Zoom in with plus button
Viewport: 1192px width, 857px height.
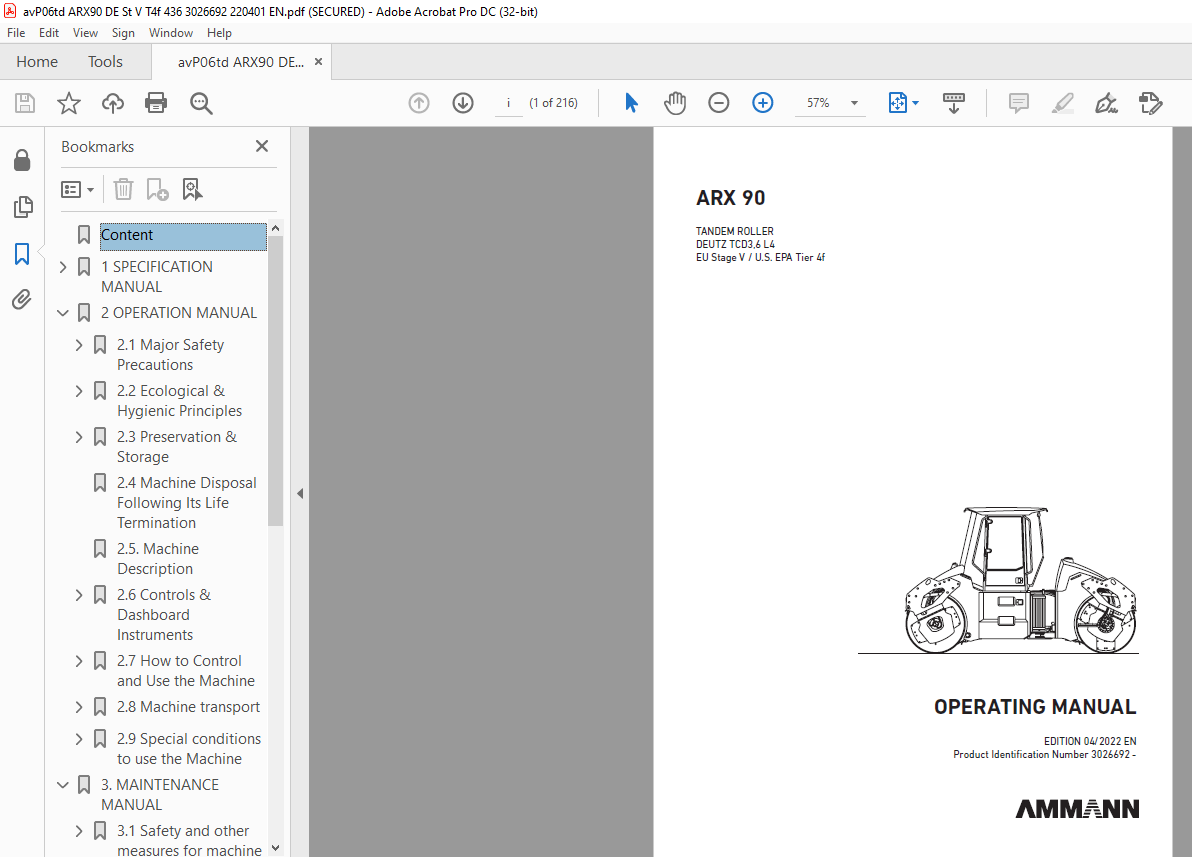click(x=762, y=103)
